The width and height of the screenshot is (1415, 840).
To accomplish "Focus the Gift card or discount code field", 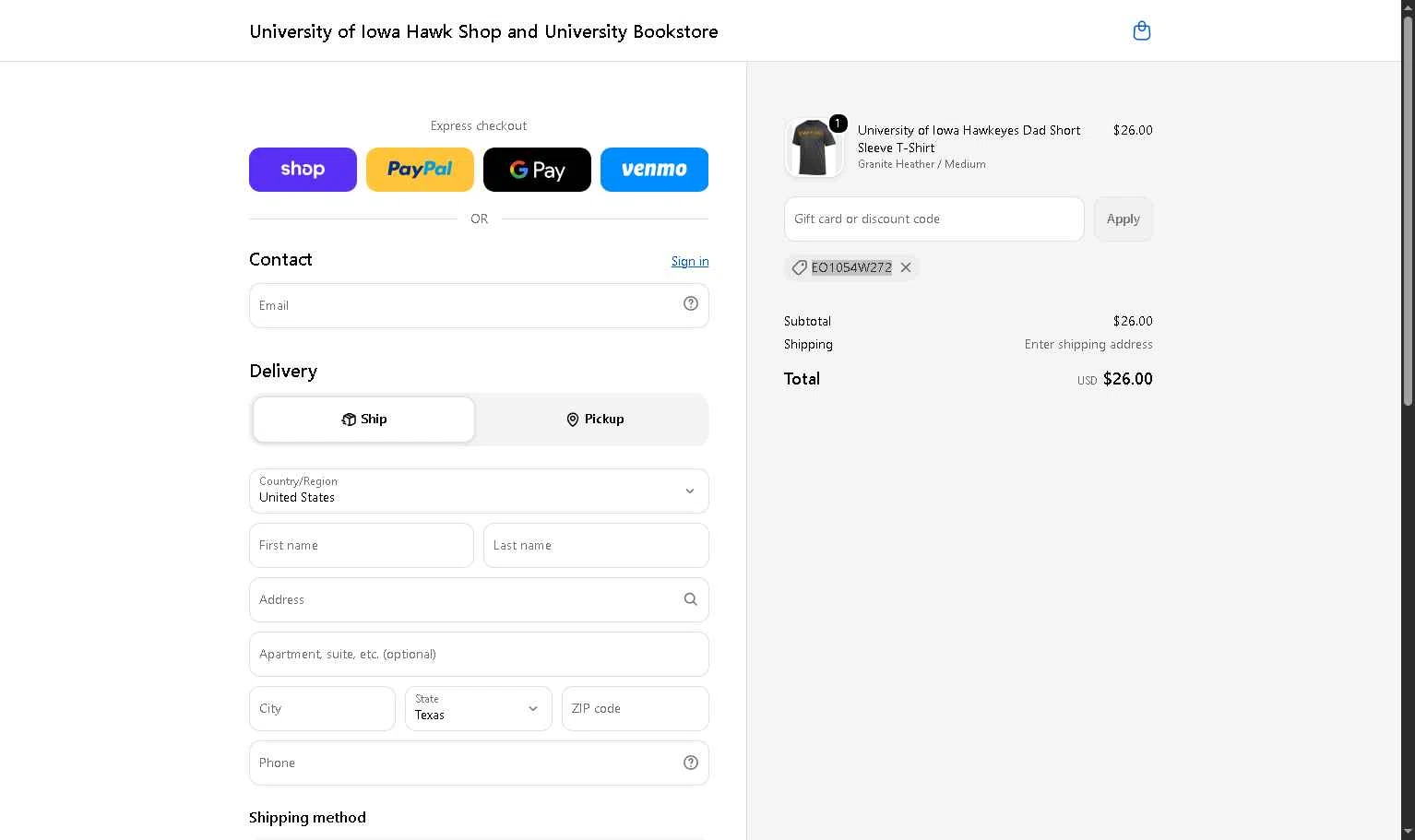I will pos(934,219).
